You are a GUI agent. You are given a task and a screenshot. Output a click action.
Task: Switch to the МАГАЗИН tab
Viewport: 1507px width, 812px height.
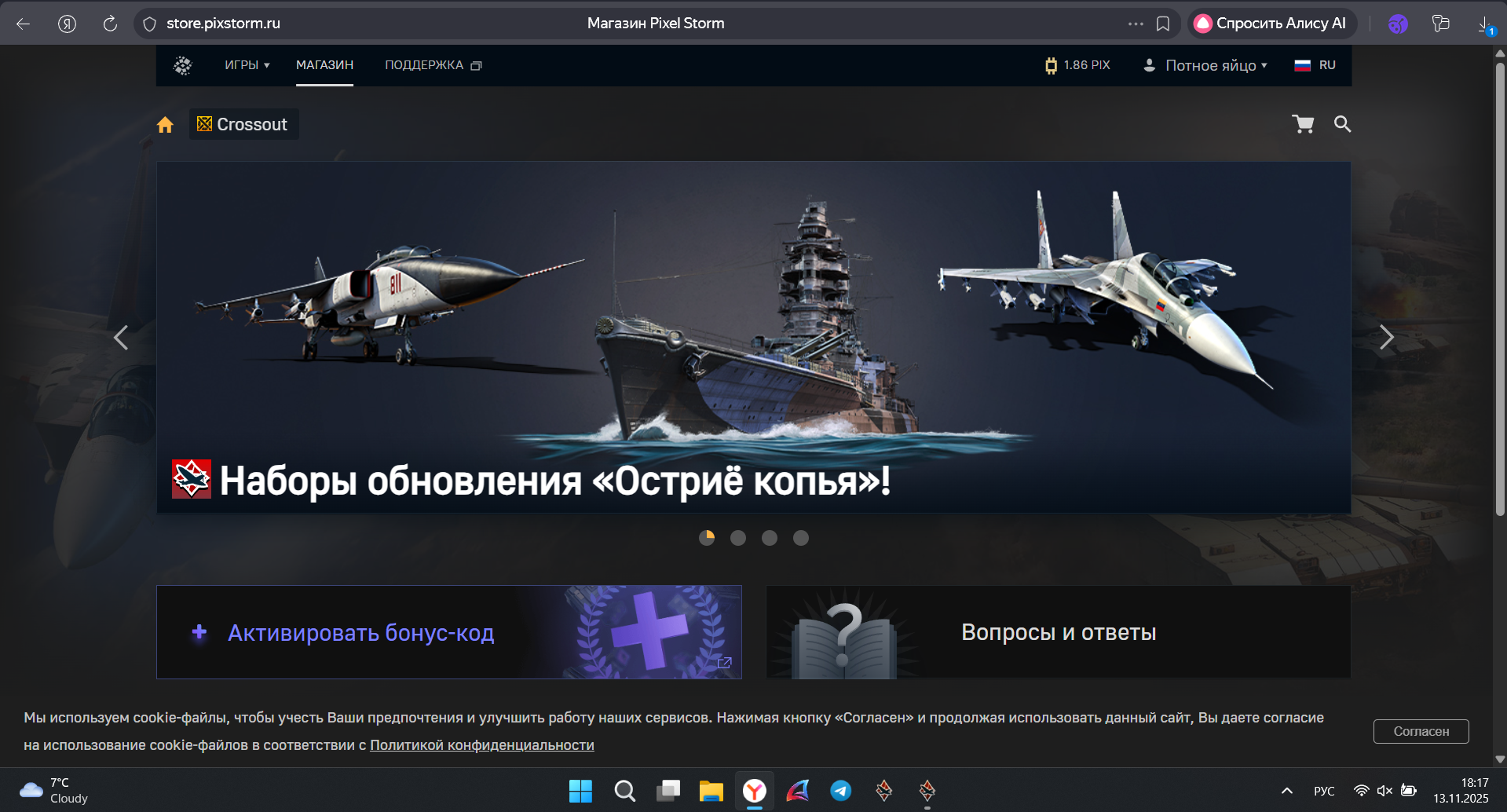(x=324, y=65)
